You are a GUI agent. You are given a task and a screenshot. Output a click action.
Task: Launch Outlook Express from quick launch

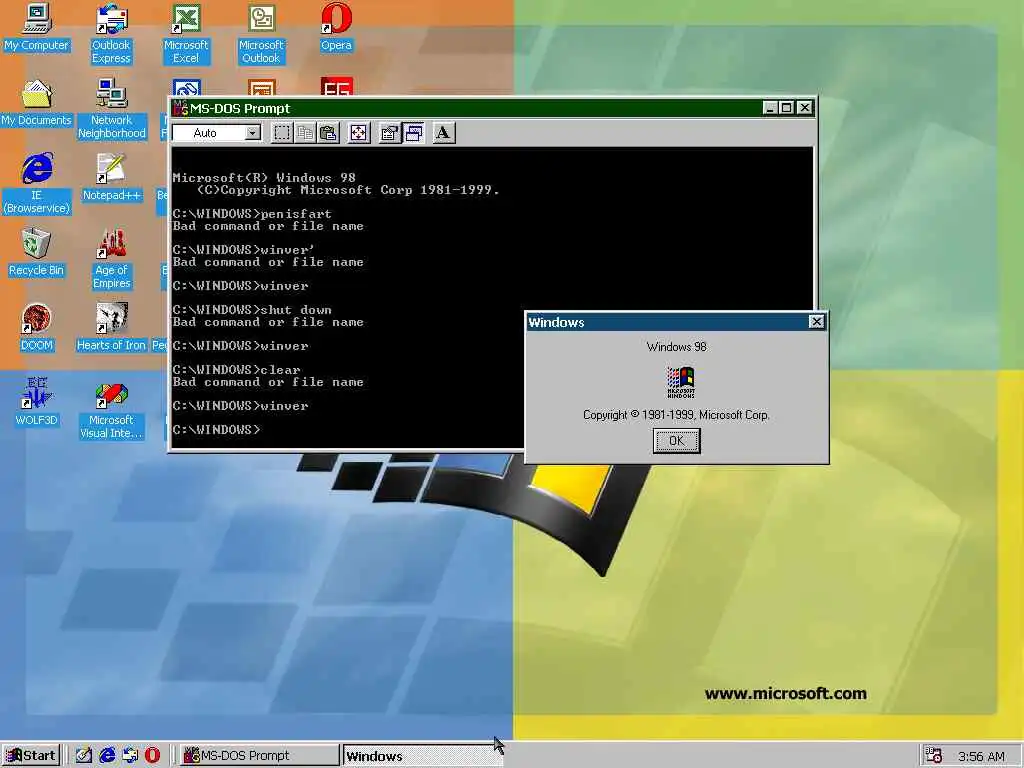129,756
